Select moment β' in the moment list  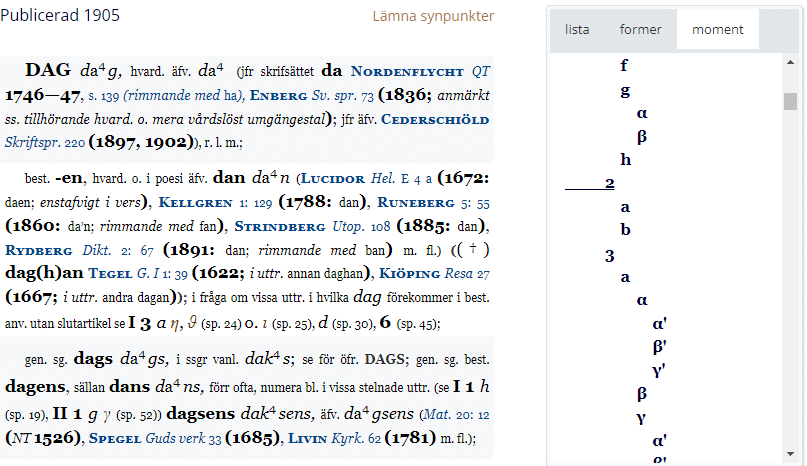[x=659, y=347]
